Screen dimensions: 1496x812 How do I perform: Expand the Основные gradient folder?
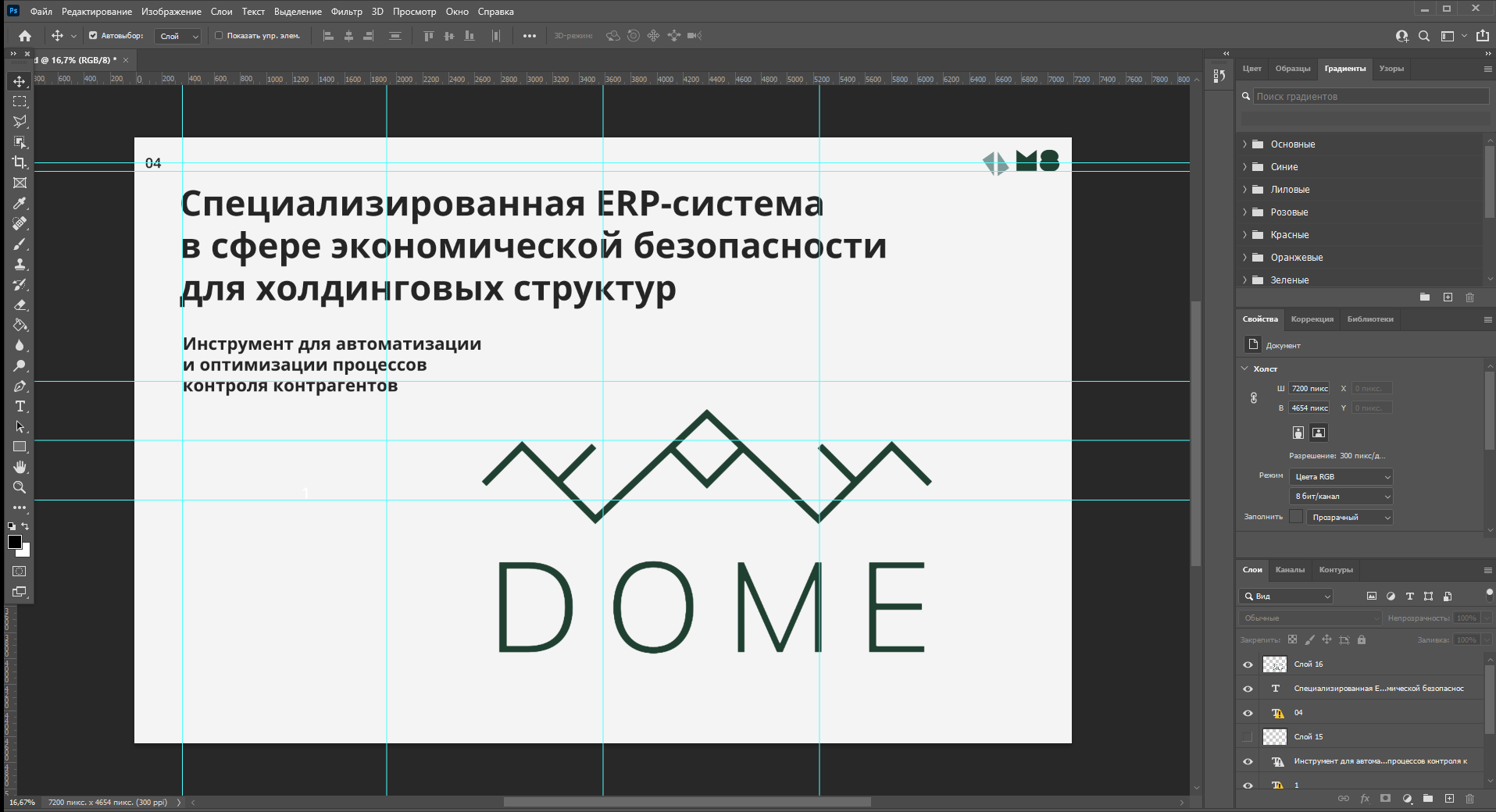[x=1244, y=144]
